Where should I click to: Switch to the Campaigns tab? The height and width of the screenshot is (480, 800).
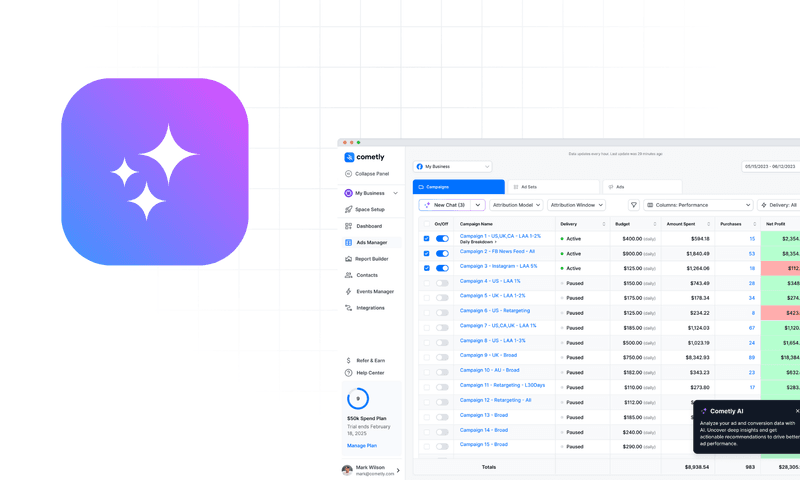click(459, 187)
